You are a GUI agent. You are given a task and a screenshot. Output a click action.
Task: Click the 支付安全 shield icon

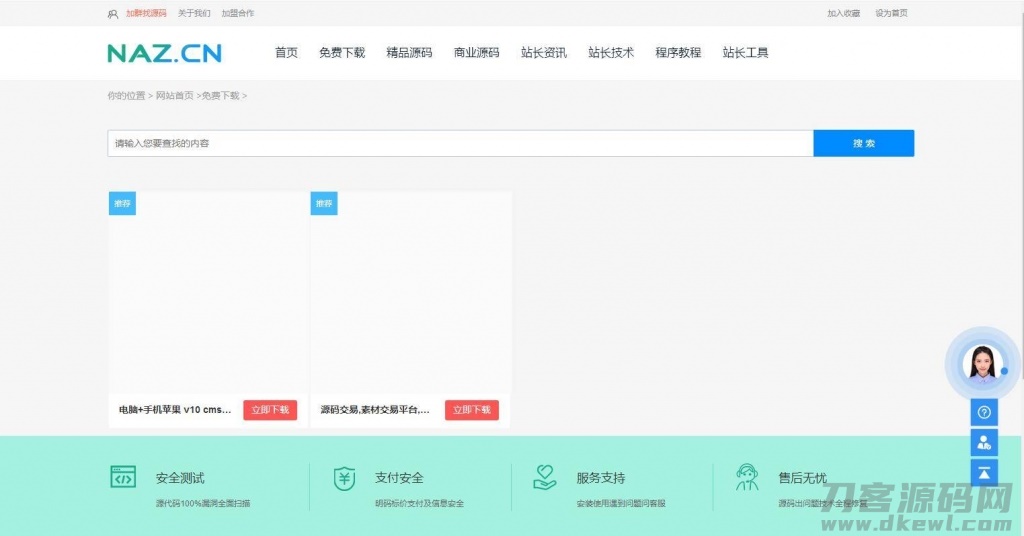coord(344,478)
